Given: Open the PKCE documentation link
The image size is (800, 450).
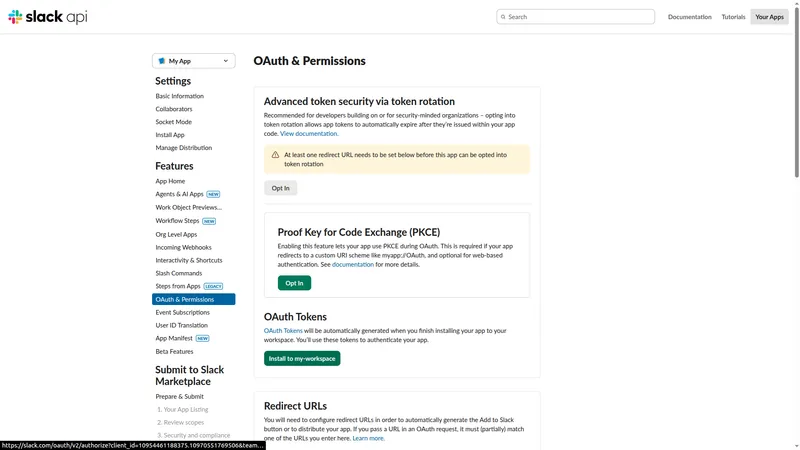Looking at the screenshot, I should pyautogui.click(x=353, y=264).
